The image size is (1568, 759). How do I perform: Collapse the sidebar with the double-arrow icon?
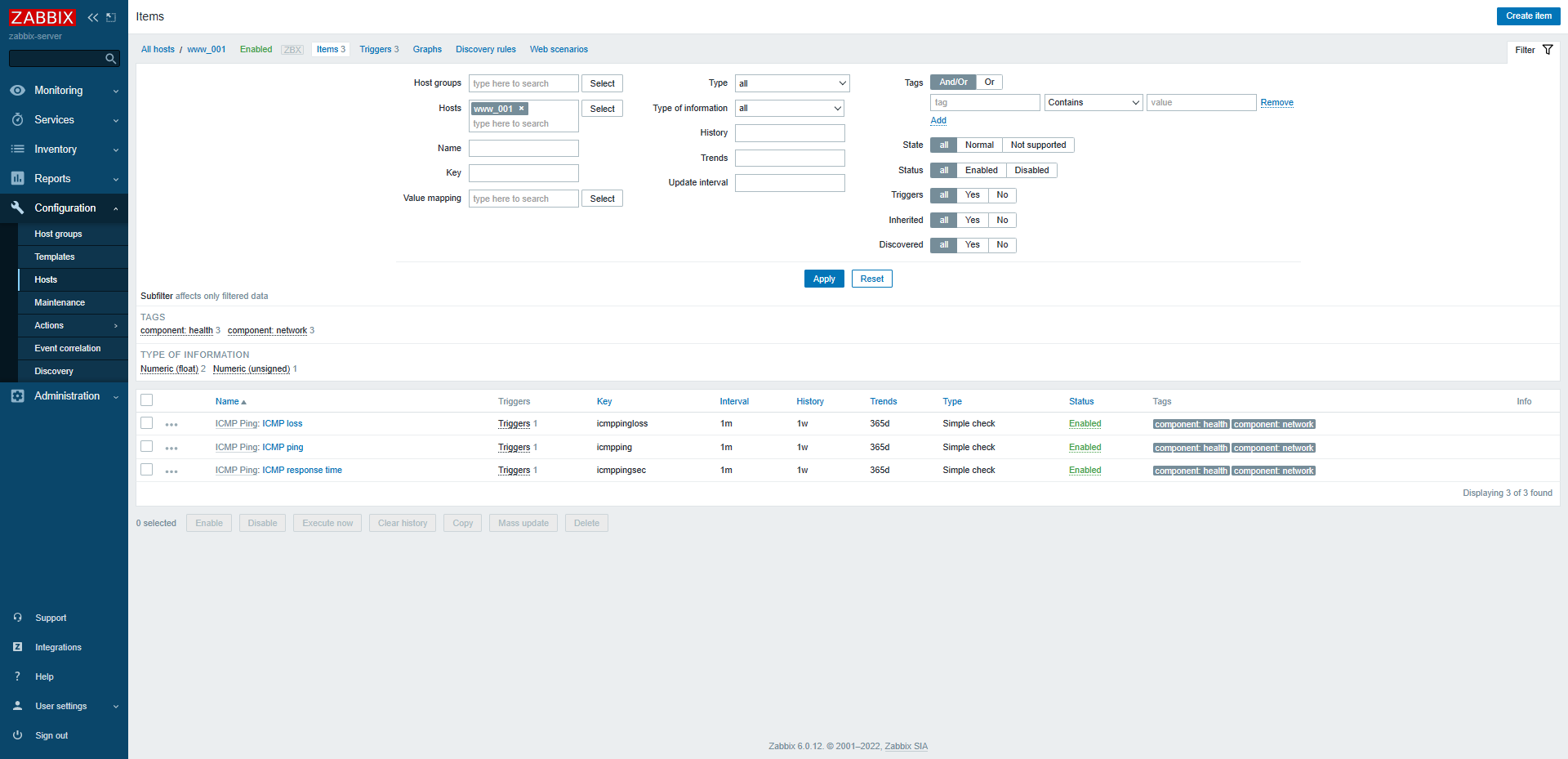[93, 17]
